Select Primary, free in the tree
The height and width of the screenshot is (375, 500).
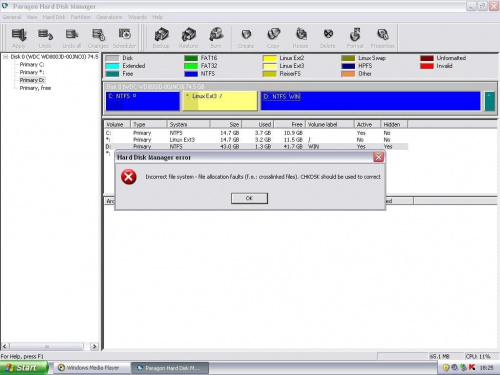(x=35, y=88)
